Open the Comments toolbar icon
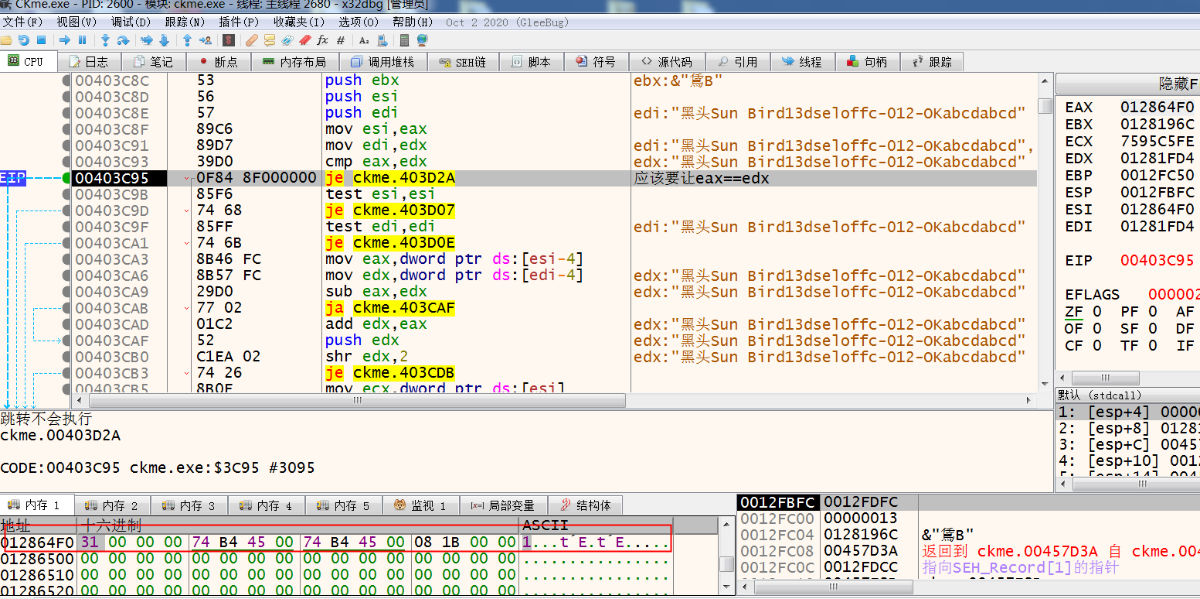This screenshot has width=1200, height=599. (269, 40)
